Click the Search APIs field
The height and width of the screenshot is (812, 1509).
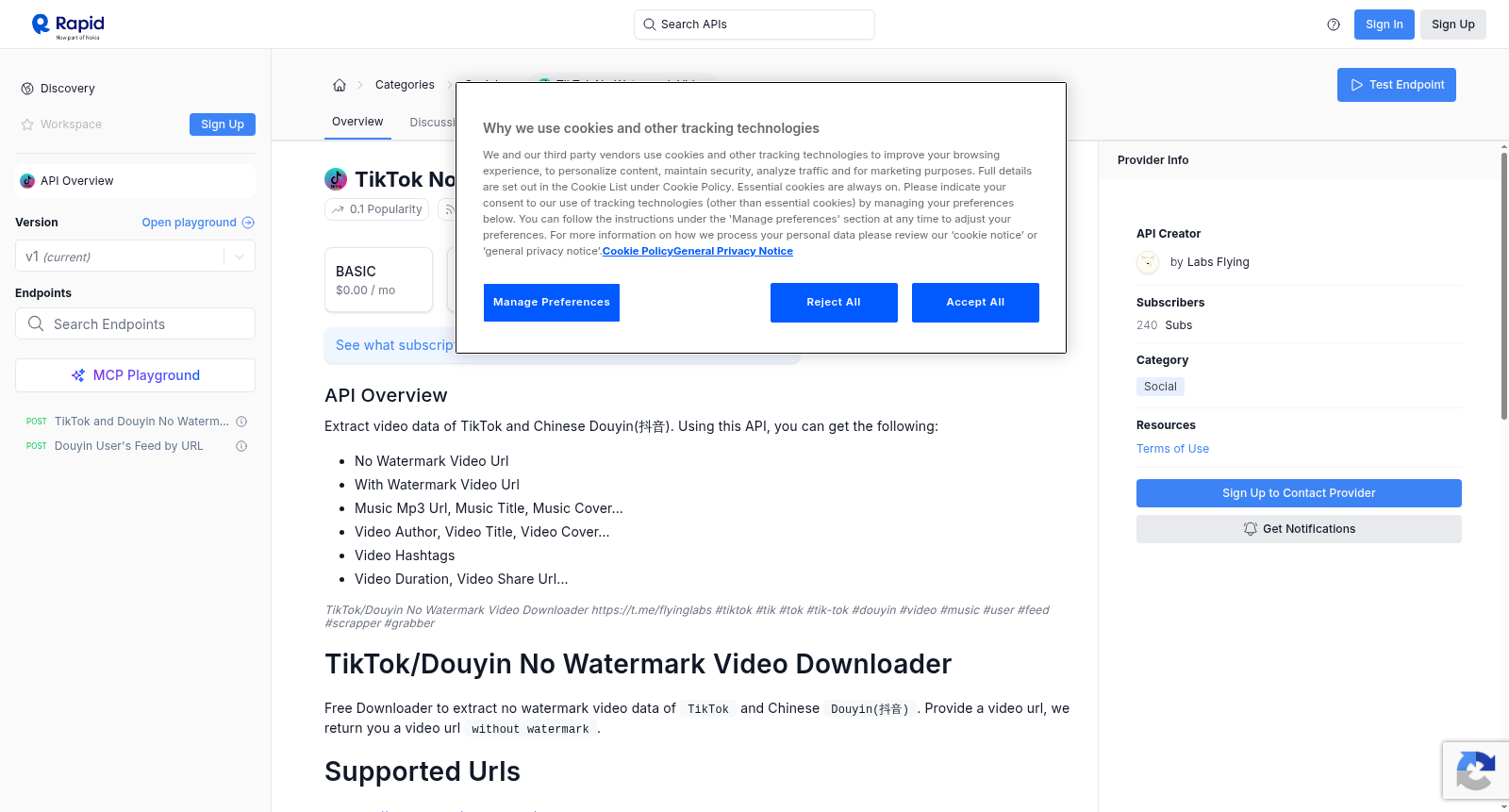tap(754, 25)
